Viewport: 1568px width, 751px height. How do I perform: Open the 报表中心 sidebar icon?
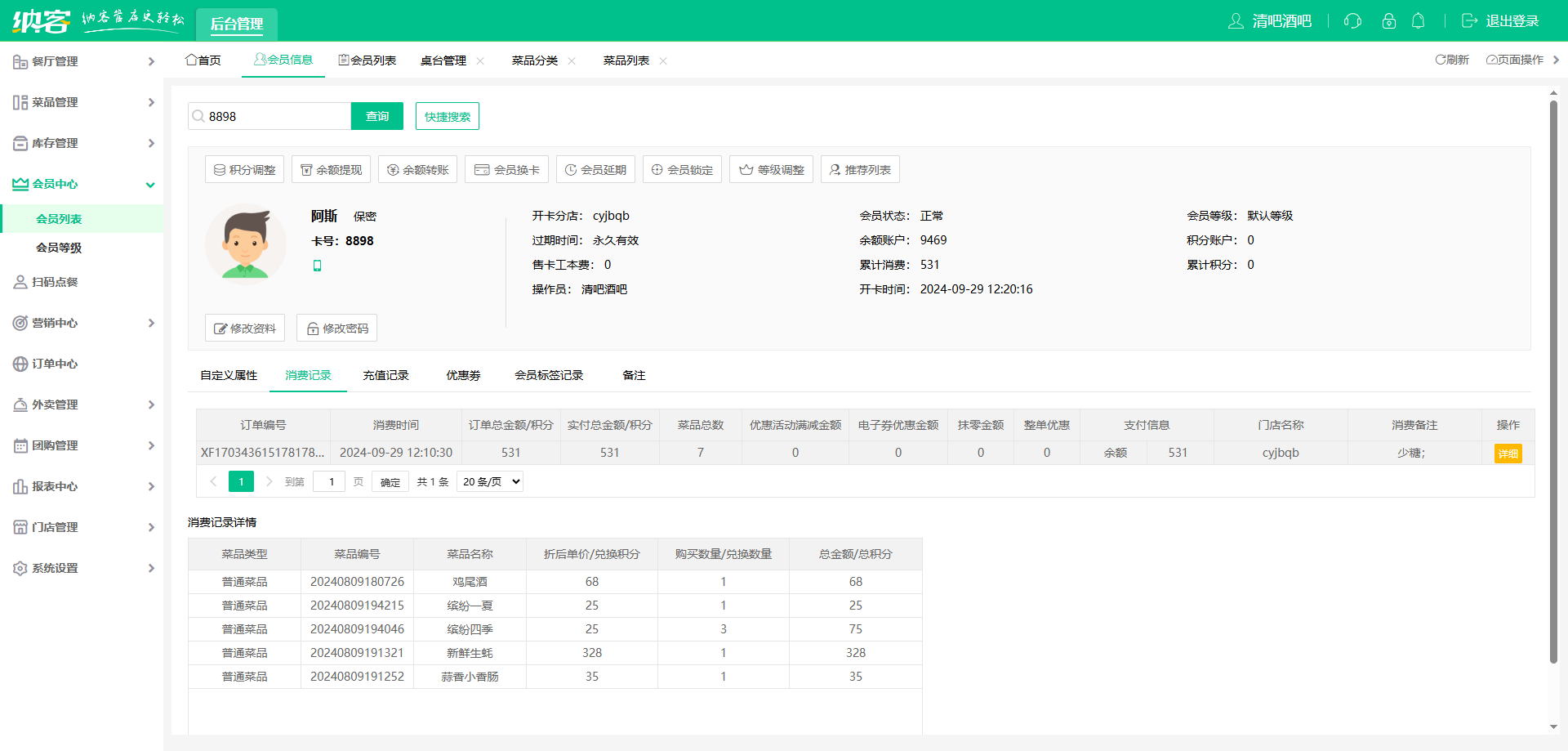(x=20, y=486)
